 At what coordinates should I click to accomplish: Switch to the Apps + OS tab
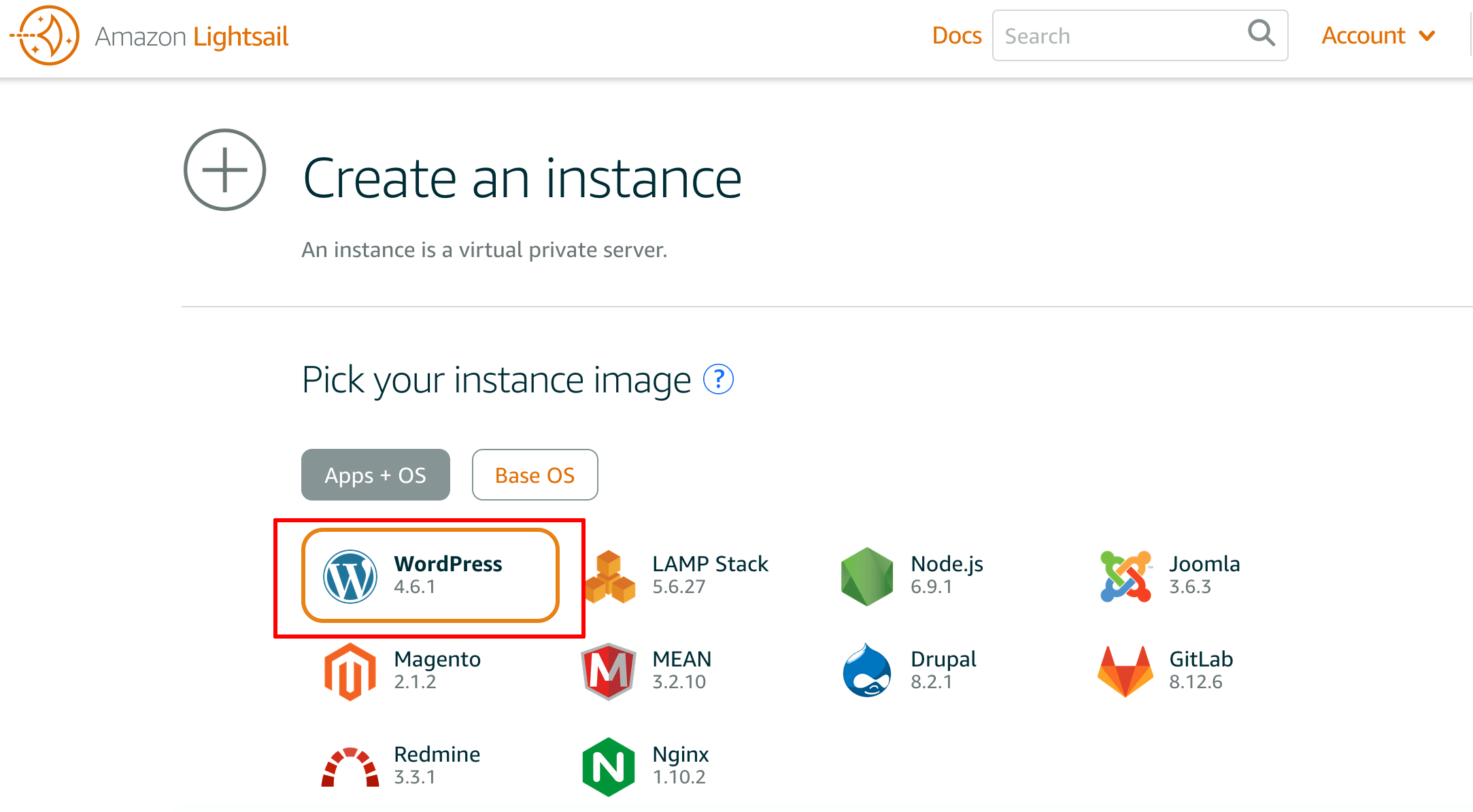point(375,475)
